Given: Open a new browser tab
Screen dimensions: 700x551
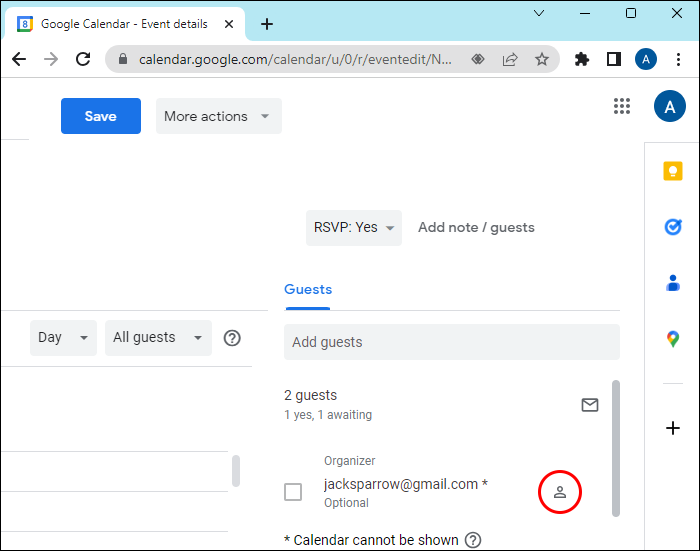Looking at the screenshot, I should click(x=267, y=24).
